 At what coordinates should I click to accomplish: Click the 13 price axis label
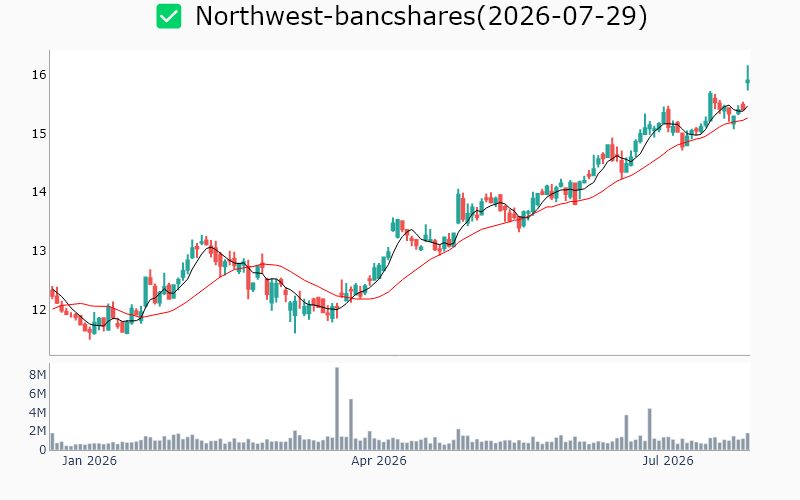pyautogui.click(x=39, y=251)
